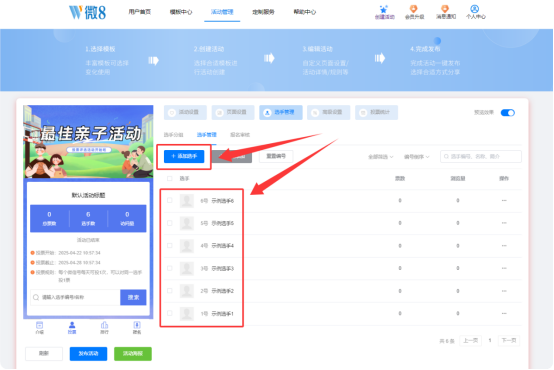Screen dimensions: 554x370
Task: Click the 最佳亲子活动 banner image
Action: (88, 141)
